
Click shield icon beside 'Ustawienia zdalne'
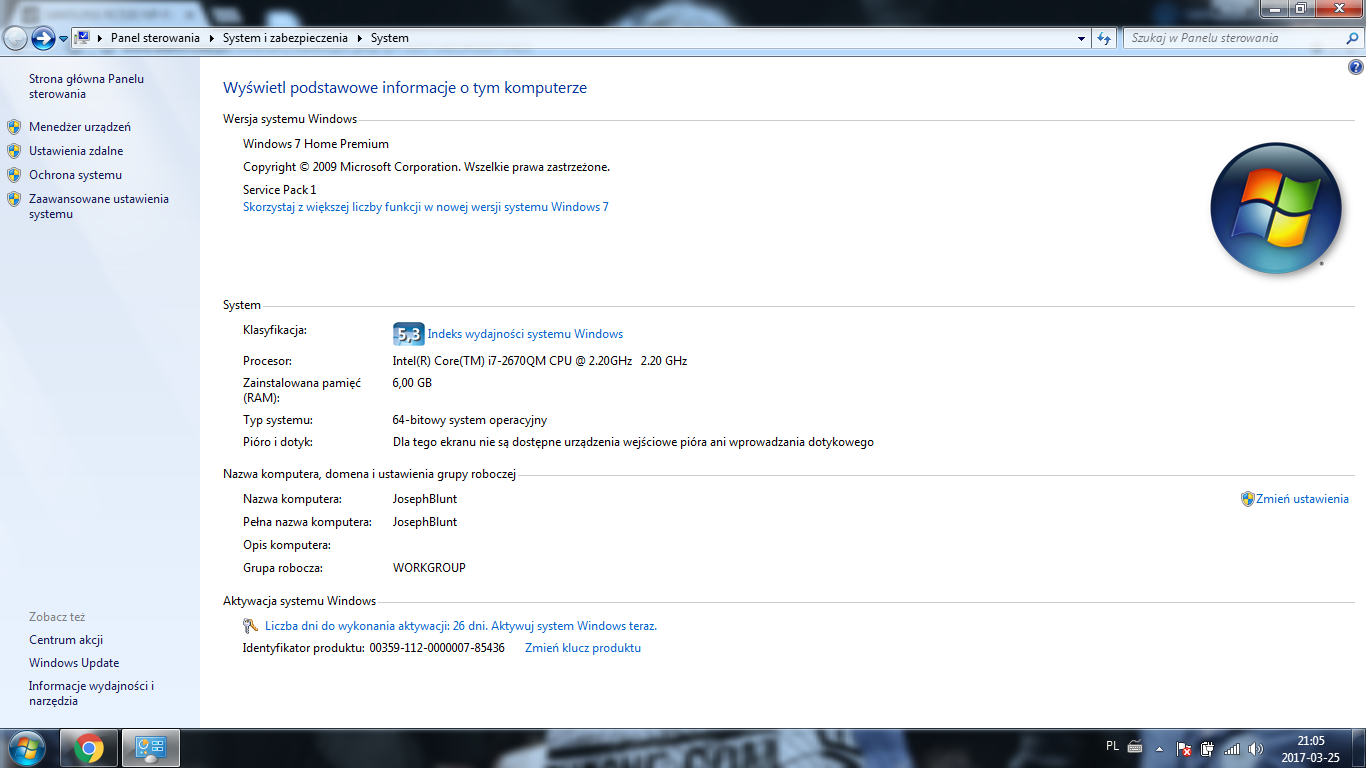pos(14,151)
